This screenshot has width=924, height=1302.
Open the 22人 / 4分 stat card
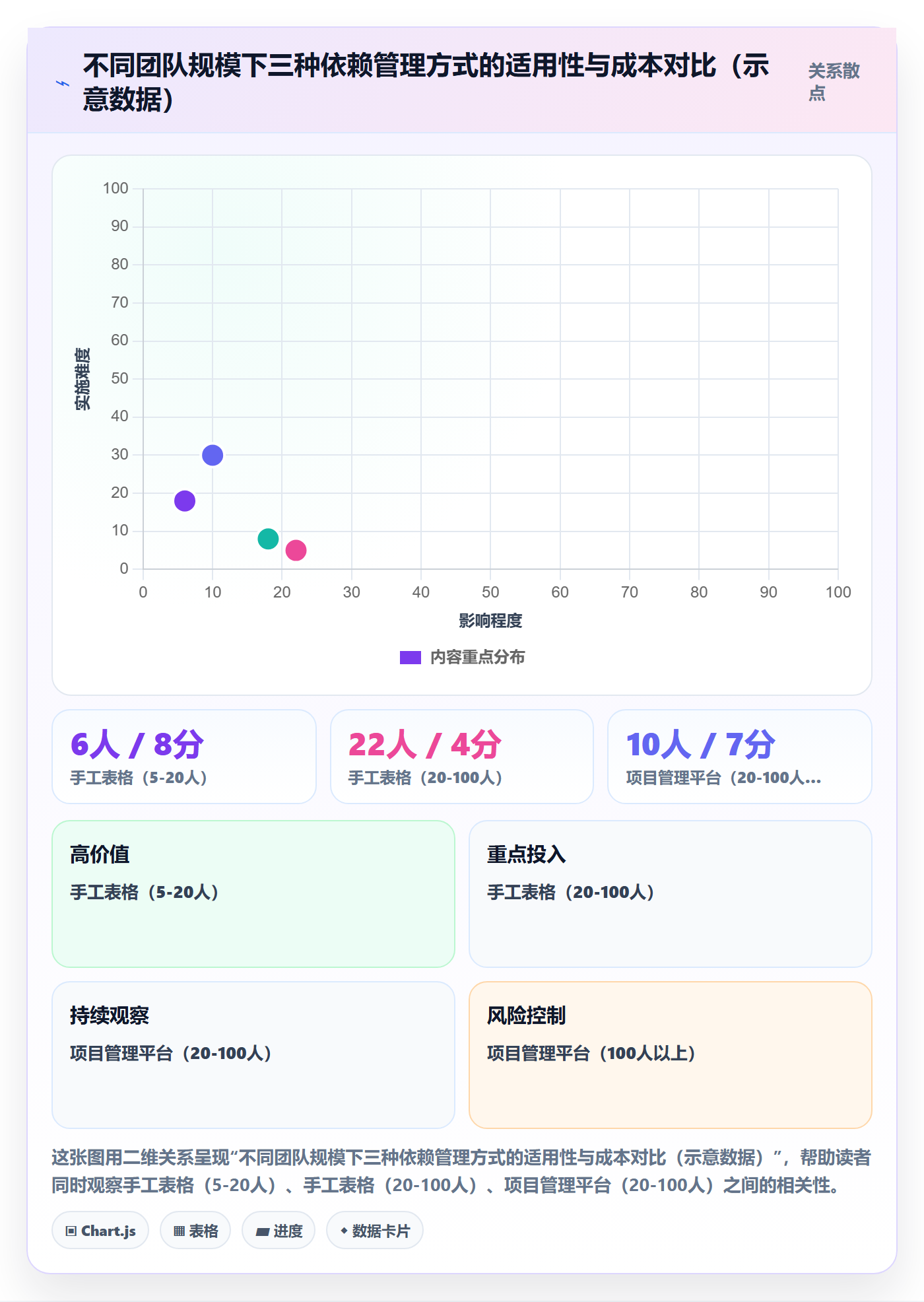point(462,757)
